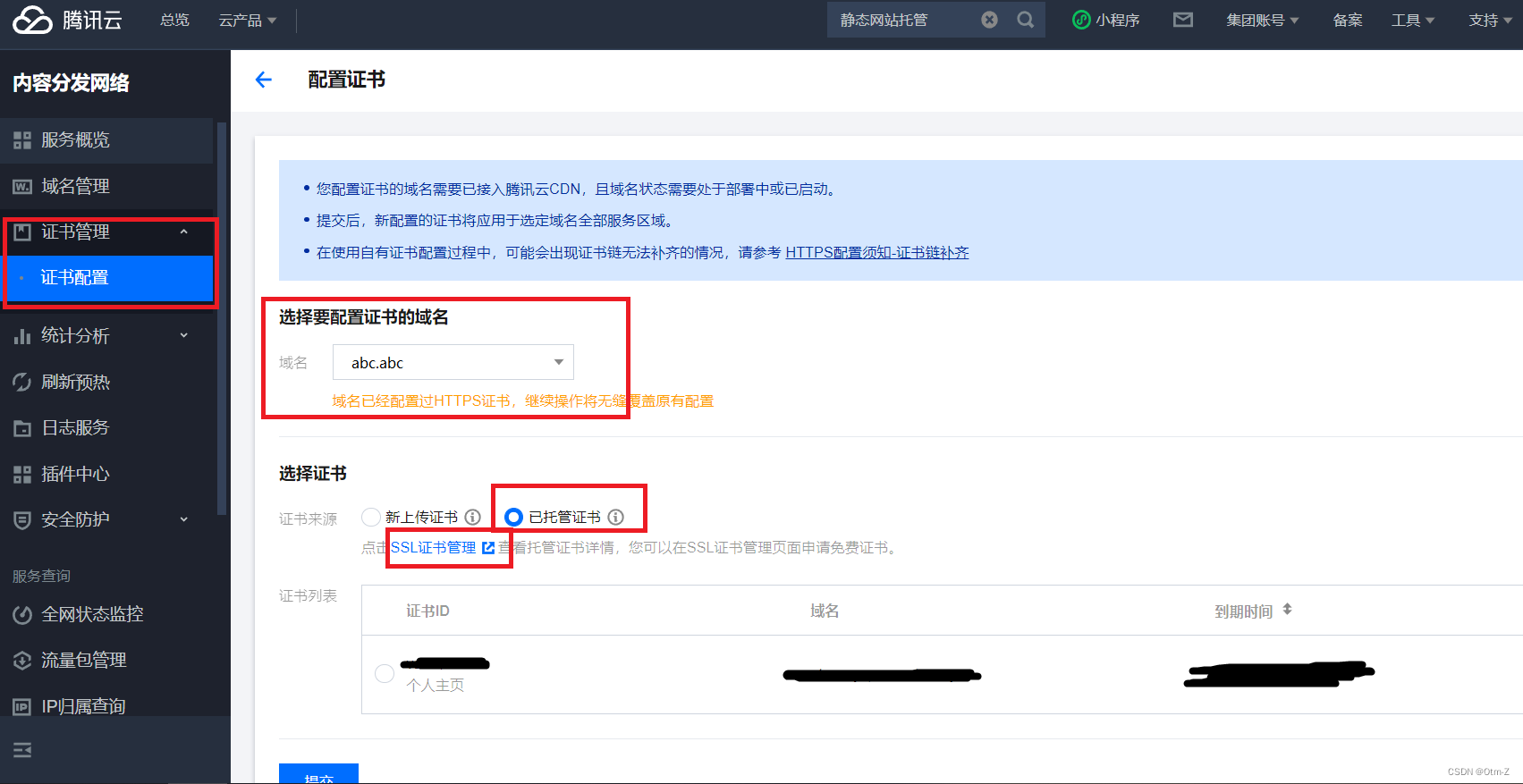Click the 日志服务 folder icon
Image resolution: width=1523 pixels, height=784 pixels.
pos(22,428)
